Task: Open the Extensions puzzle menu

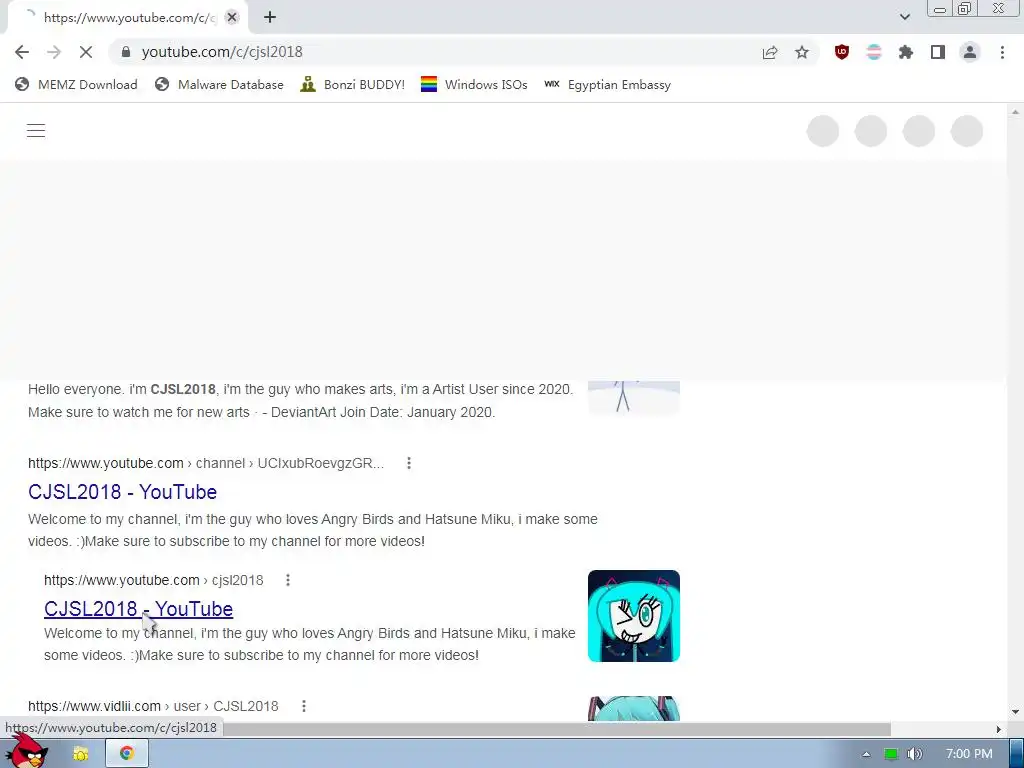Action: coord(906,52)
